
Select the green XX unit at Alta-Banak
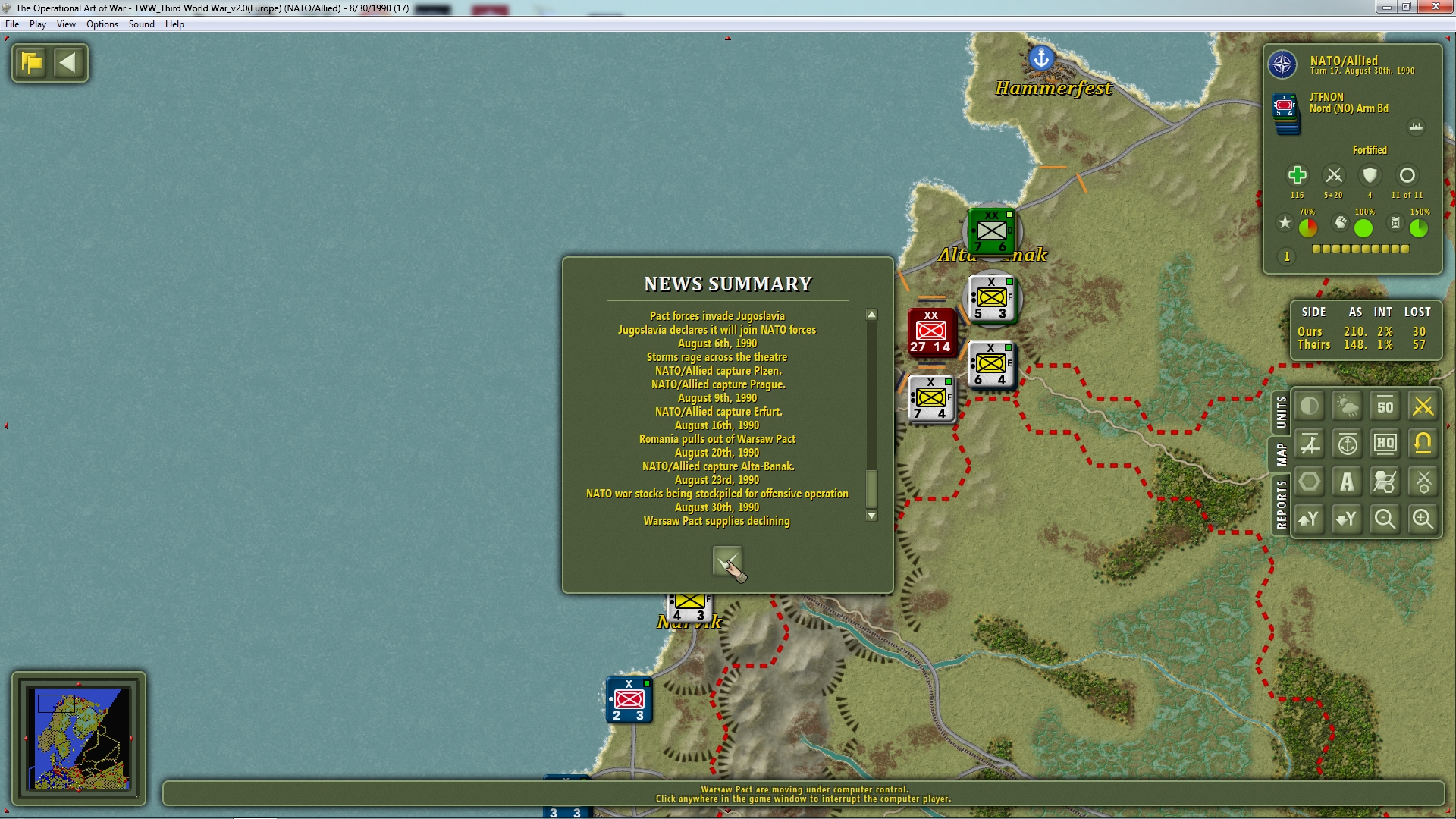pyautogui.click(x=992, y=231)
